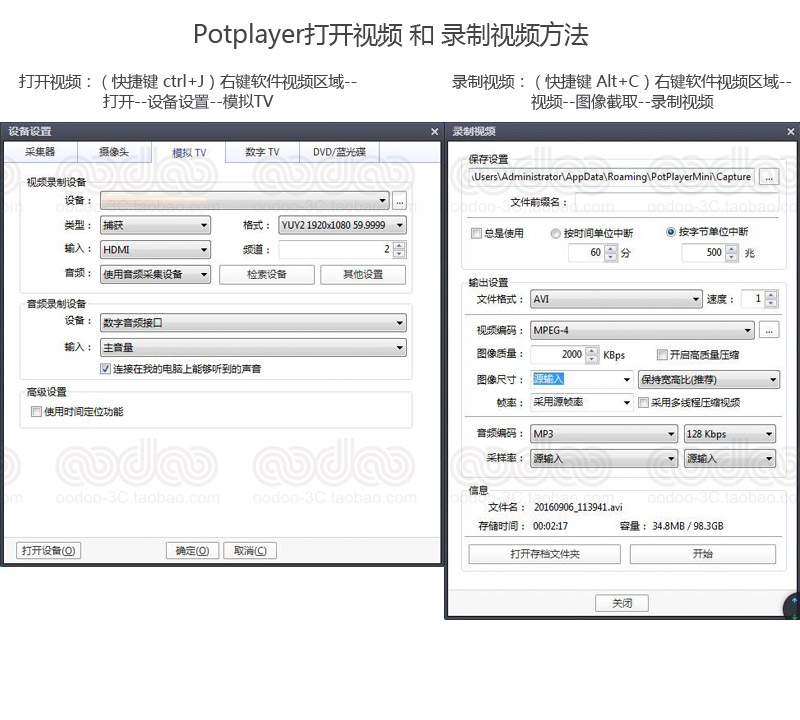Browse save folder with ellipsis button
The image size is (800, 720).
click(769, 177)
